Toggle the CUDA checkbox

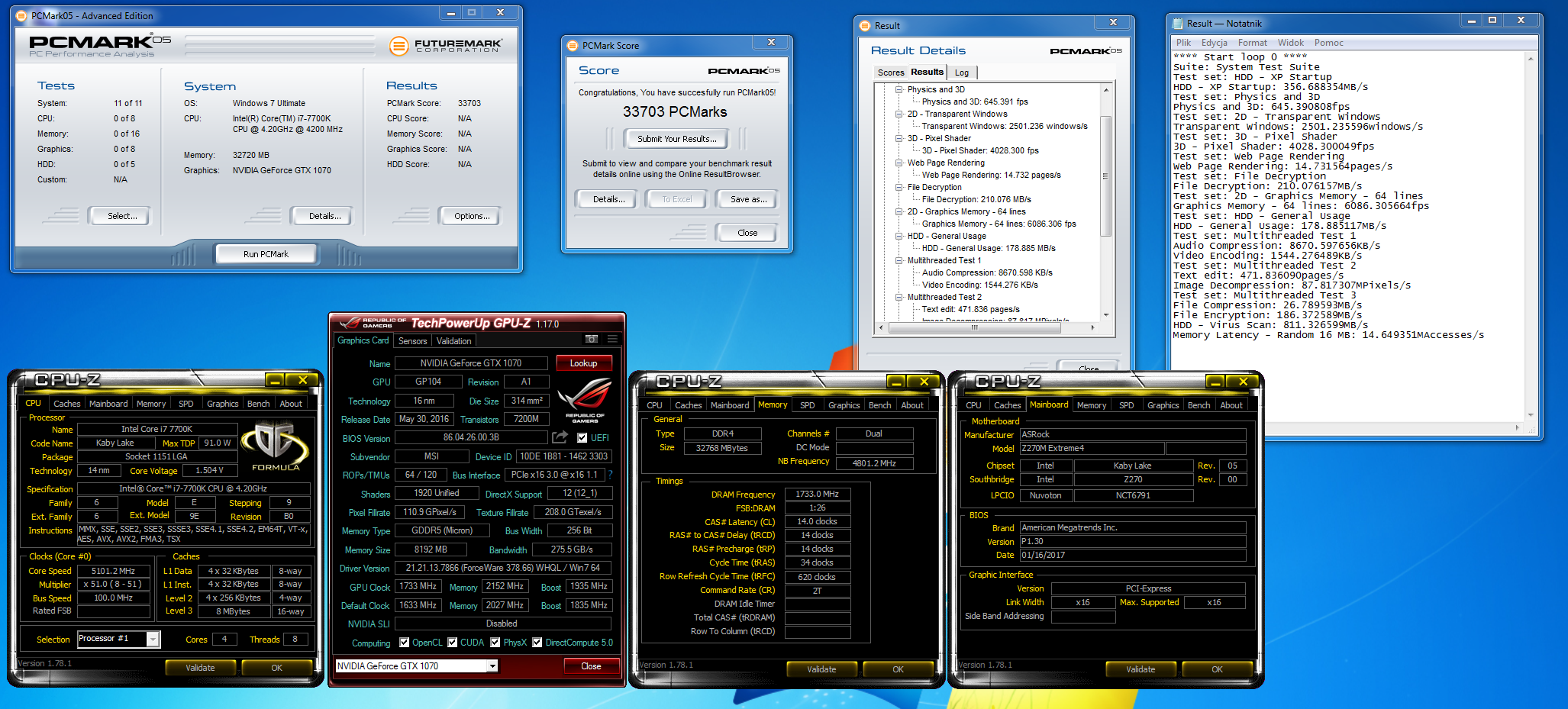(x=453, y=643)
